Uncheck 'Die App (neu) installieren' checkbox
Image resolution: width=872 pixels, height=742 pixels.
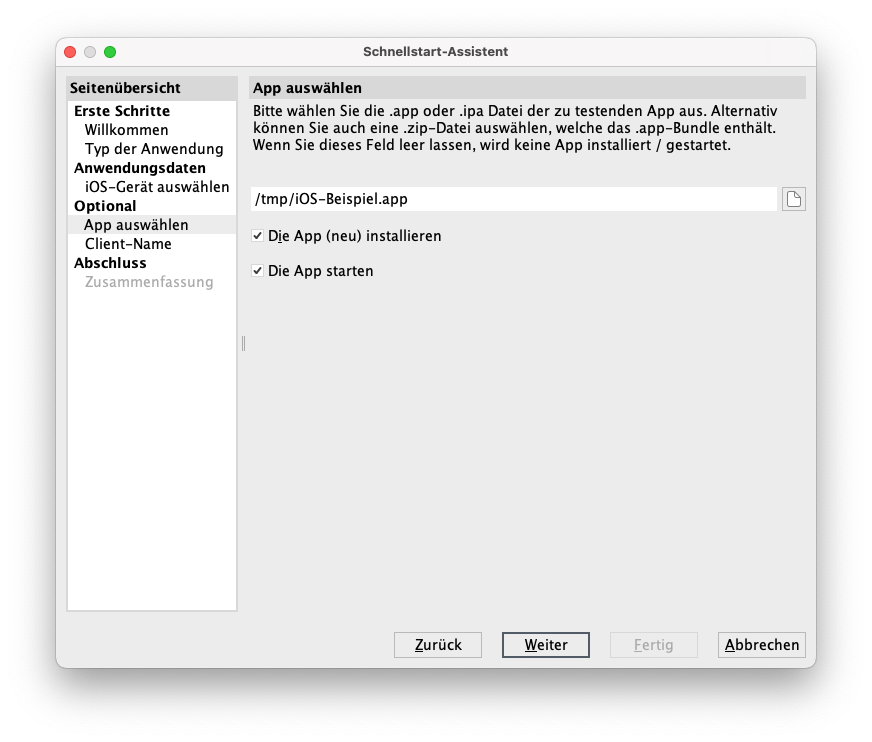coord(257,236)
